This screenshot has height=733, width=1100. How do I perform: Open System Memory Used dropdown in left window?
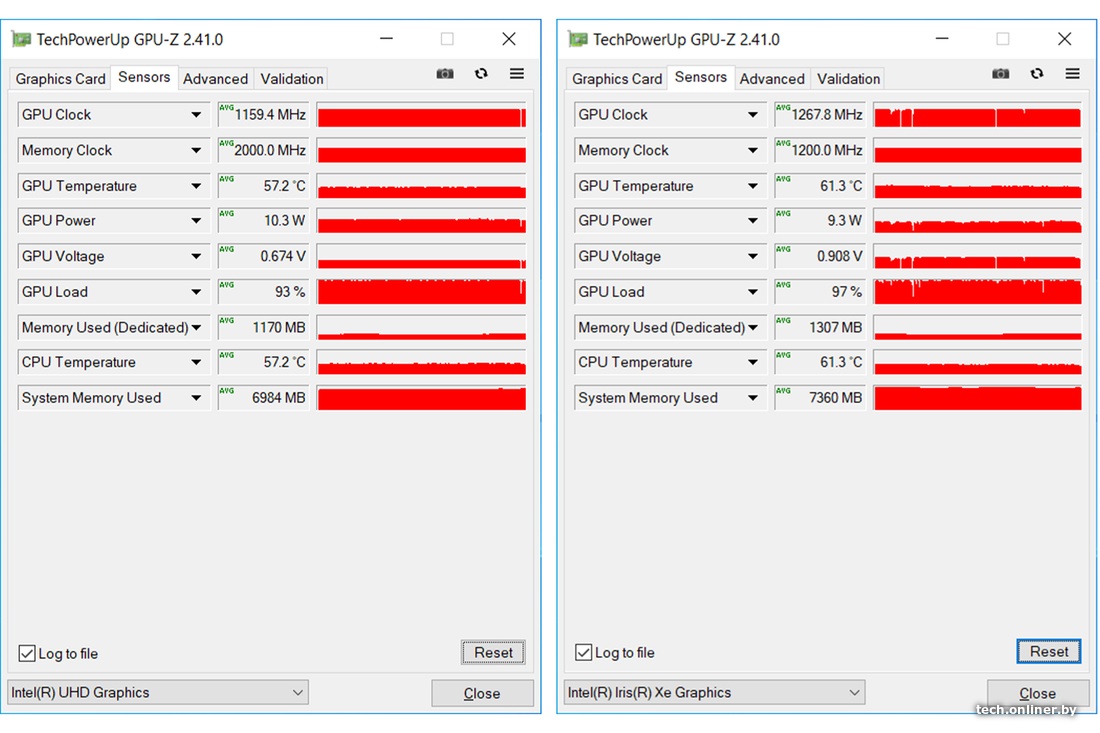click(114, 398)
